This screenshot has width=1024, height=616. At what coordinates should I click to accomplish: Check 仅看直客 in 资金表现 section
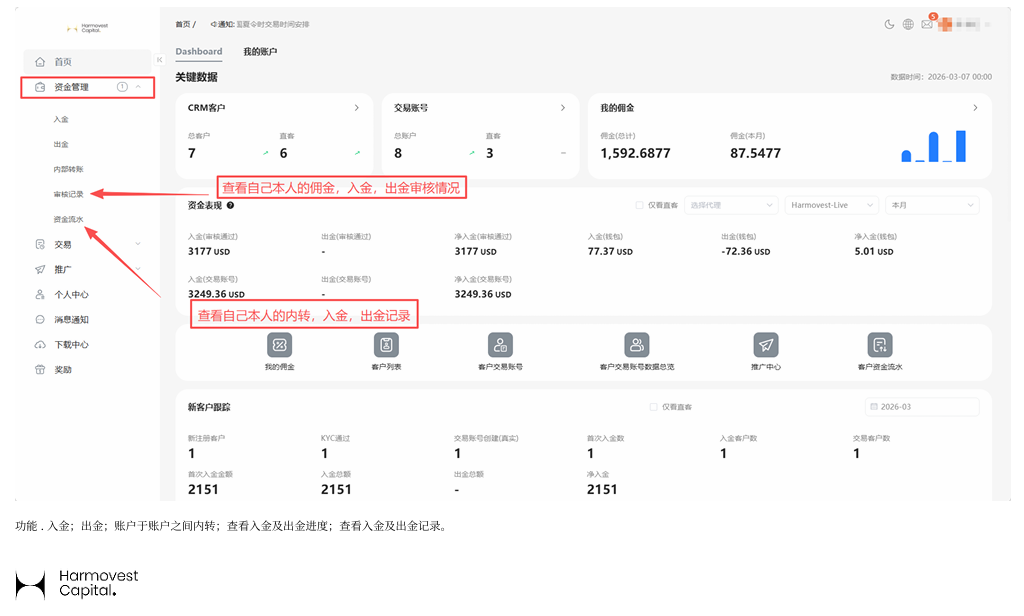[x=640, y=205]
